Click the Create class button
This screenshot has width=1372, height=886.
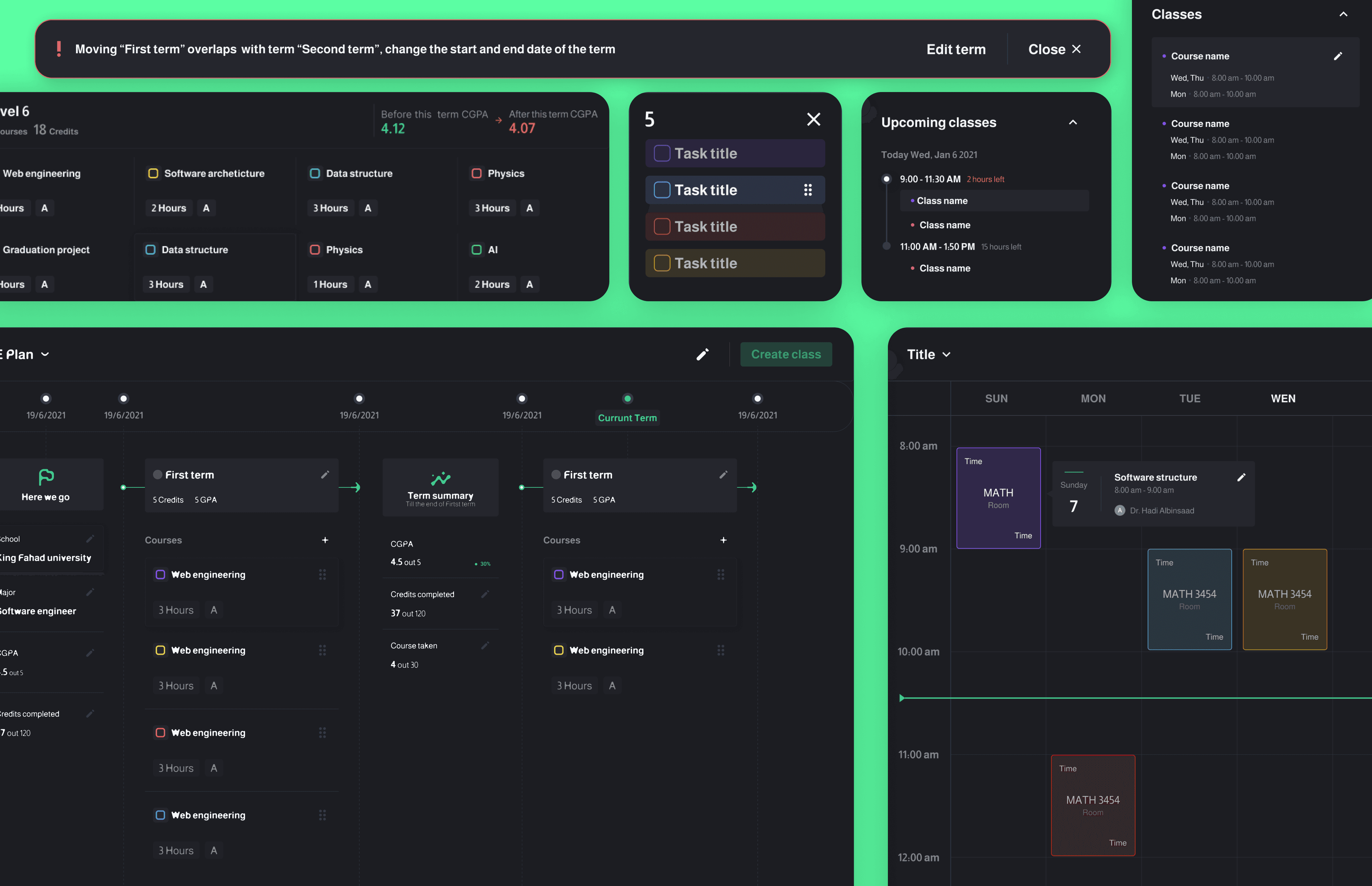786,354
